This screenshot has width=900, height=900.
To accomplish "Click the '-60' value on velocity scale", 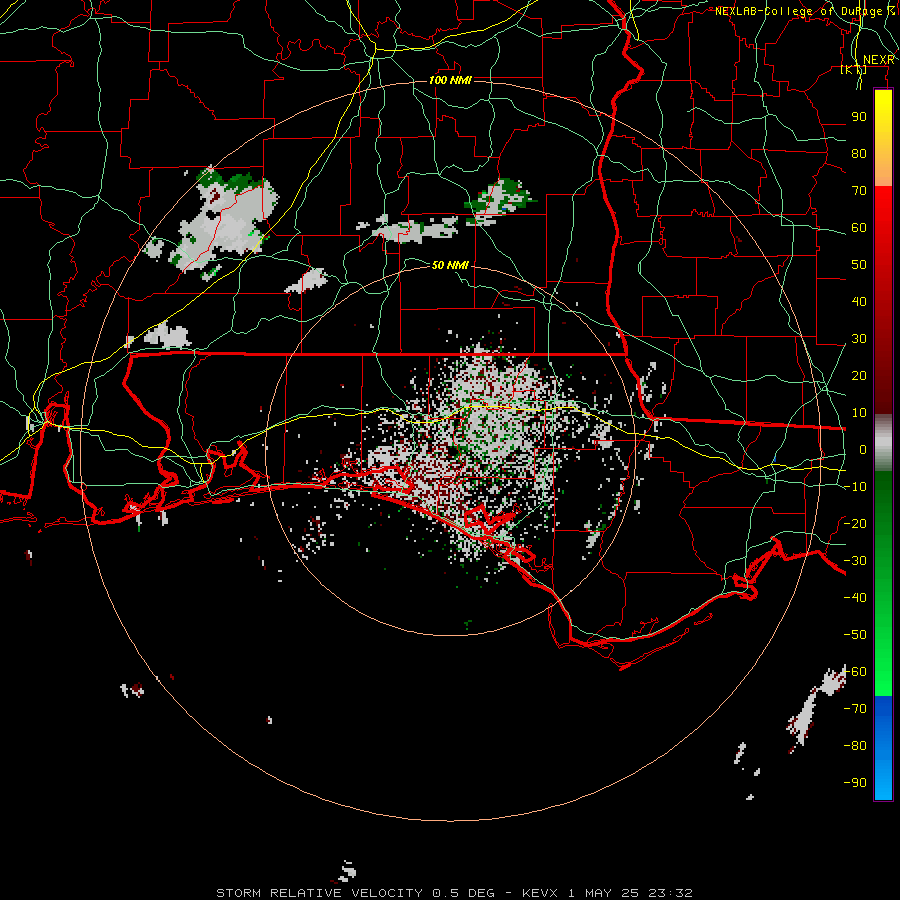I will click(x=855, y=671).
